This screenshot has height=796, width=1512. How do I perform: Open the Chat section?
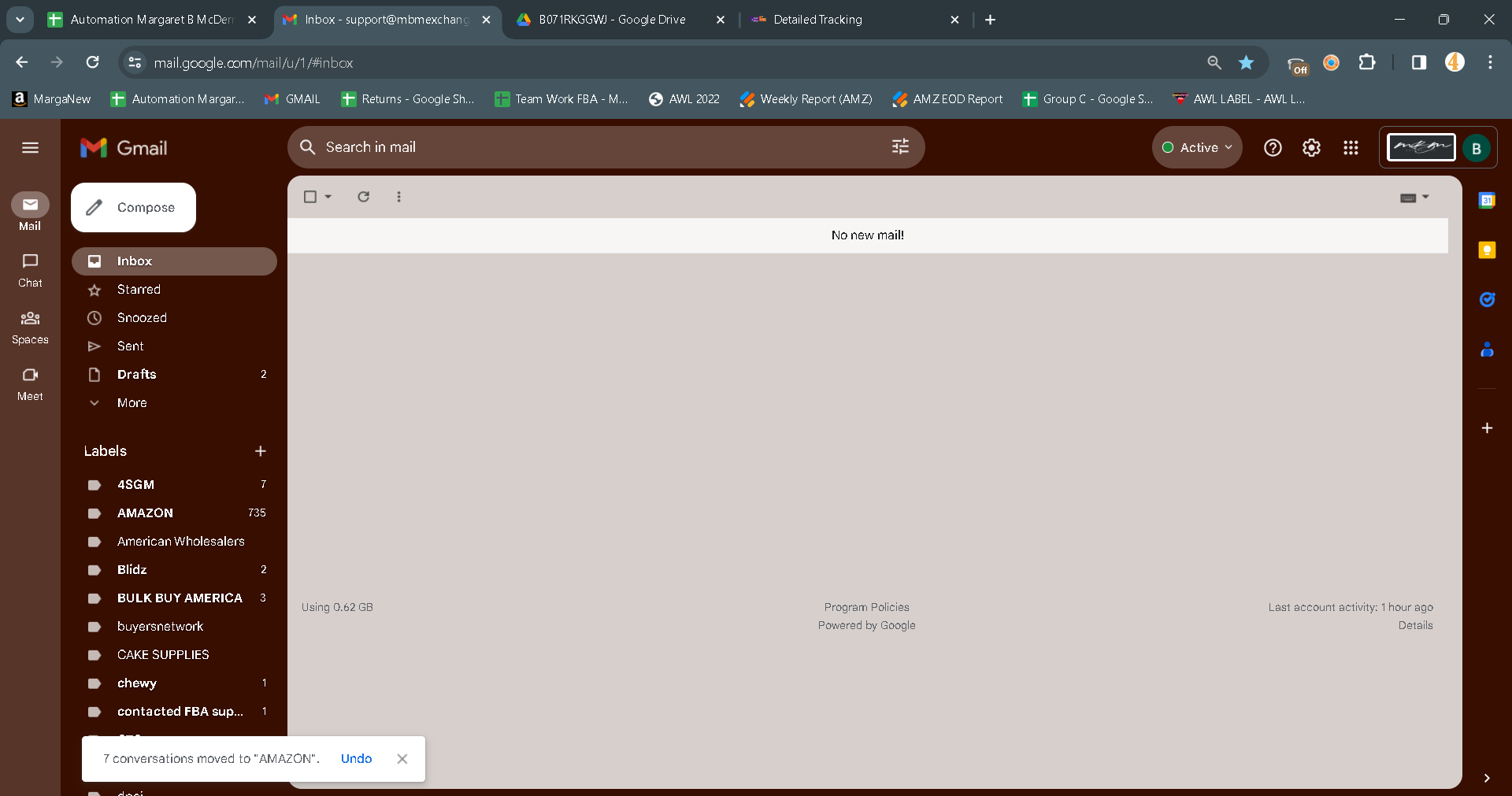[30, 270]
